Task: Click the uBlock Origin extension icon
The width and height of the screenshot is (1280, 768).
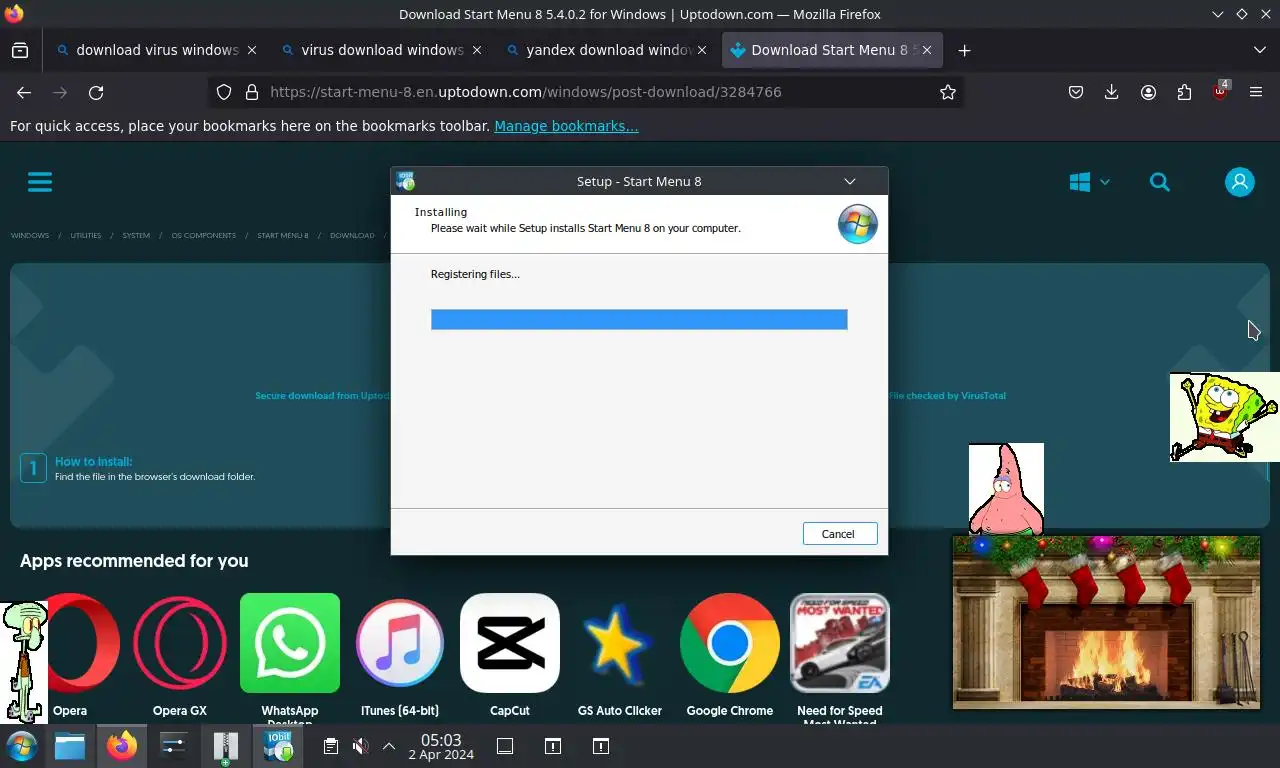Action: click(1220, 92)
